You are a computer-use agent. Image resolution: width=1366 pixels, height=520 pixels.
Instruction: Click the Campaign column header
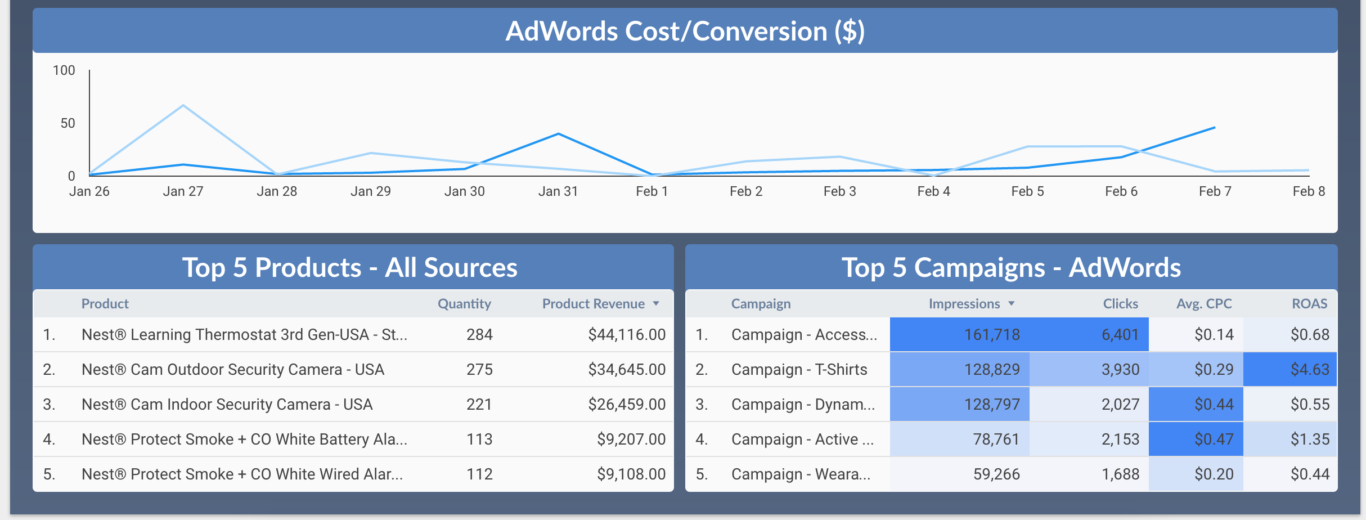pyautogui.click(x=761, y=303)
